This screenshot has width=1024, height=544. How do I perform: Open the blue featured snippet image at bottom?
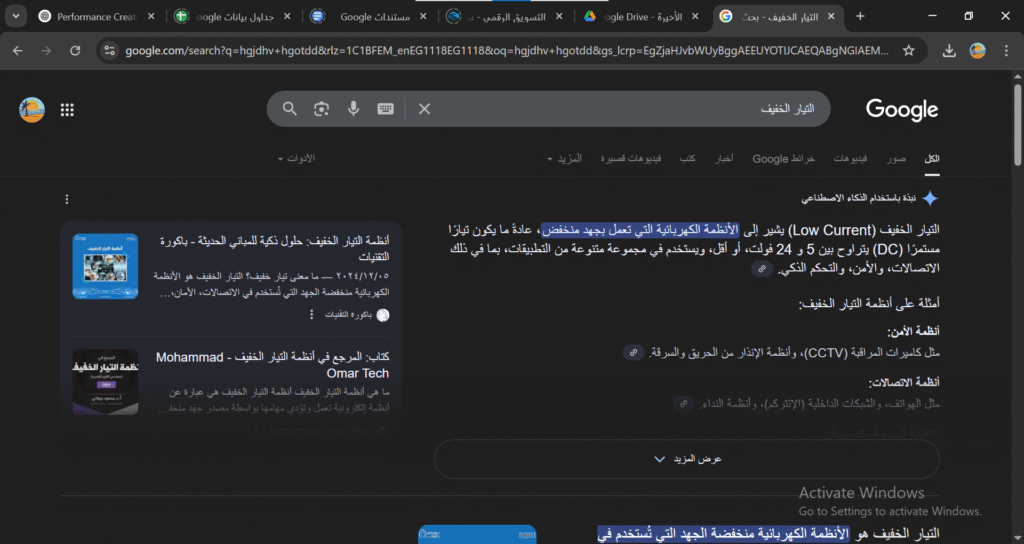[477, 534]
